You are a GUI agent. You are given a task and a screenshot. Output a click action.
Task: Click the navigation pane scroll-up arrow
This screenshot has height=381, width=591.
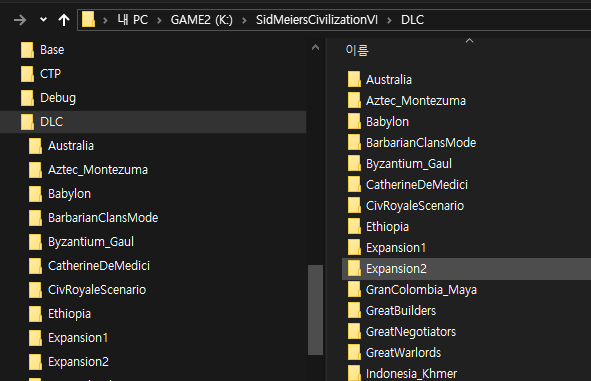coord(315,47)
